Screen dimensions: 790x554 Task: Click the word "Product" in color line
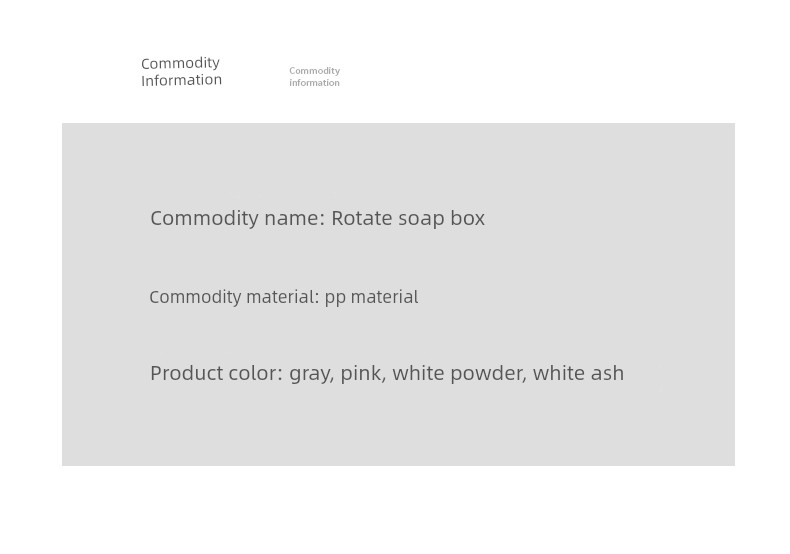coord(186,373)
